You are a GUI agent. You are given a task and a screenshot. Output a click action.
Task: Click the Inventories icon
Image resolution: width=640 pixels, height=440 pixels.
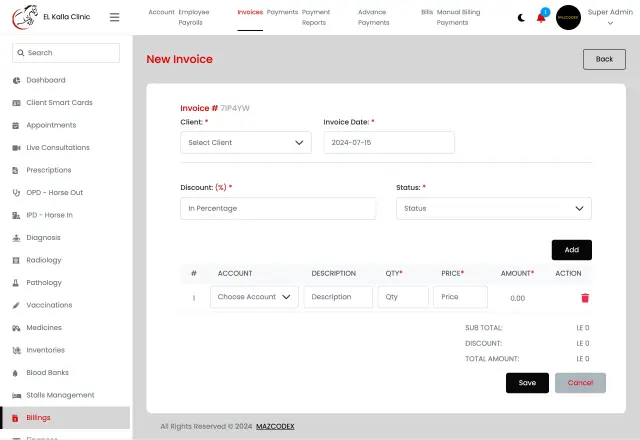click(x=16, y=350)
